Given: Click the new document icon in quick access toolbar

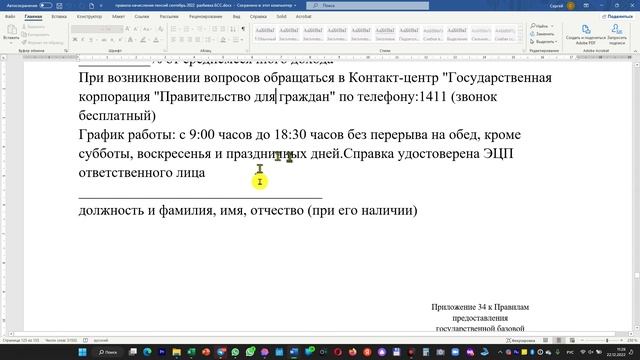Looking at the screenshot, I should 91,6.
